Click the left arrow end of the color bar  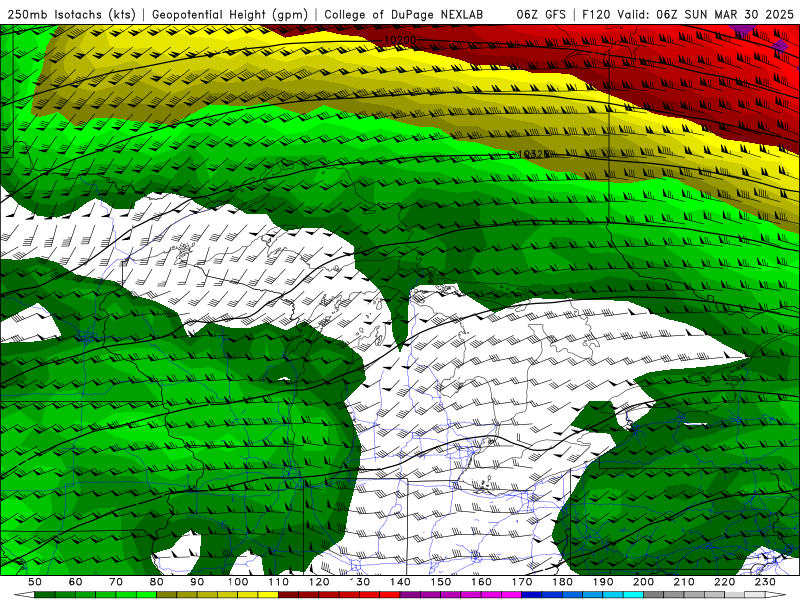[x=24, y=594]
